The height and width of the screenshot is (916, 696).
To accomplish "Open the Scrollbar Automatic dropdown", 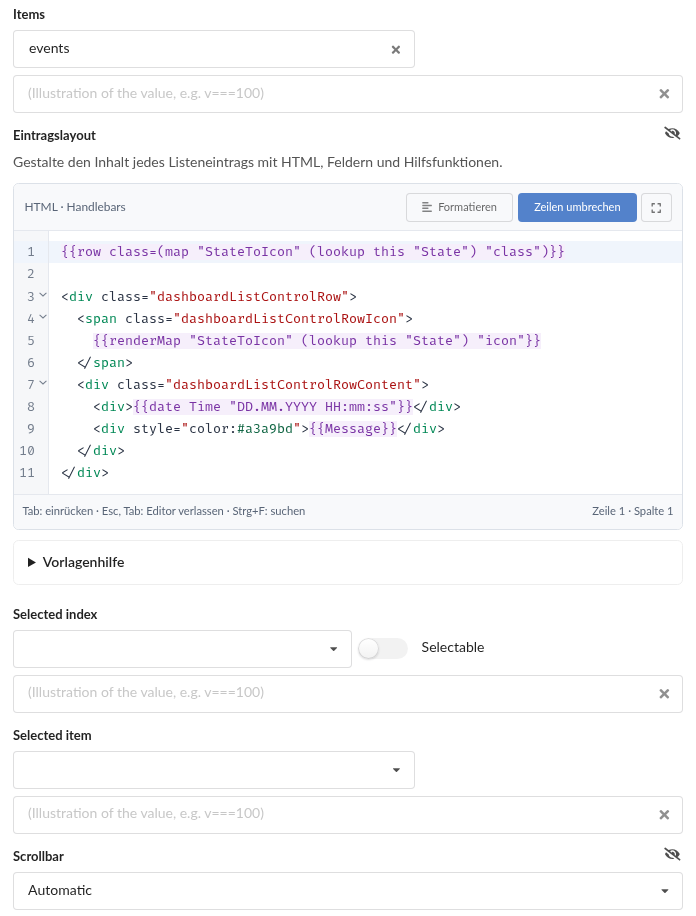I will tap(348, 891).
